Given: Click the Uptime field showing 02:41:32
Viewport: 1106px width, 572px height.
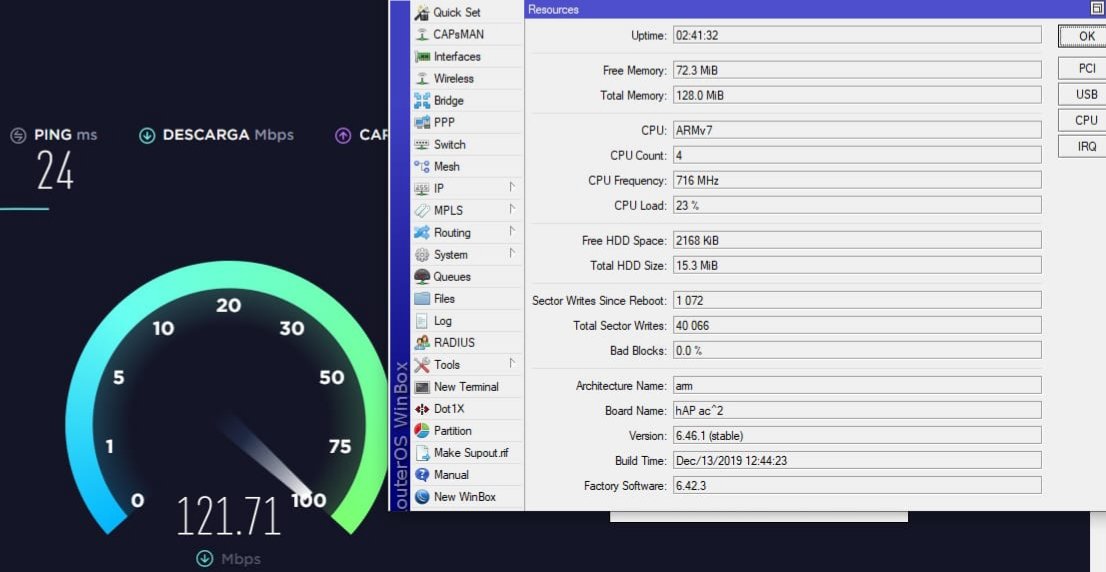Looking at the screenshot, I should (x=857, y=35).
